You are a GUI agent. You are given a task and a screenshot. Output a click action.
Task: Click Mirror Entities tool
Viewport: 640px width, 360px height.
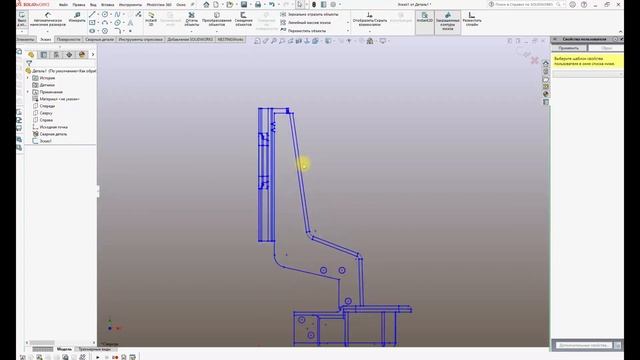[x=309, y=14]
